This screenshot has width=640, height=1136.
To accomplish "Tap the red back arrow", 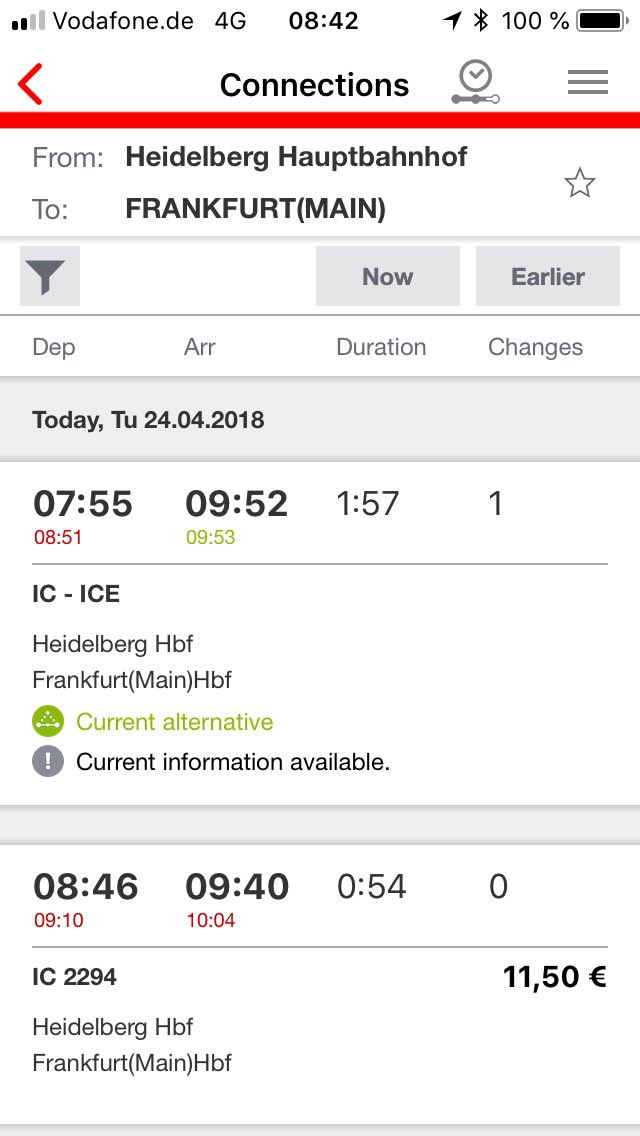I will pos(31,84).
